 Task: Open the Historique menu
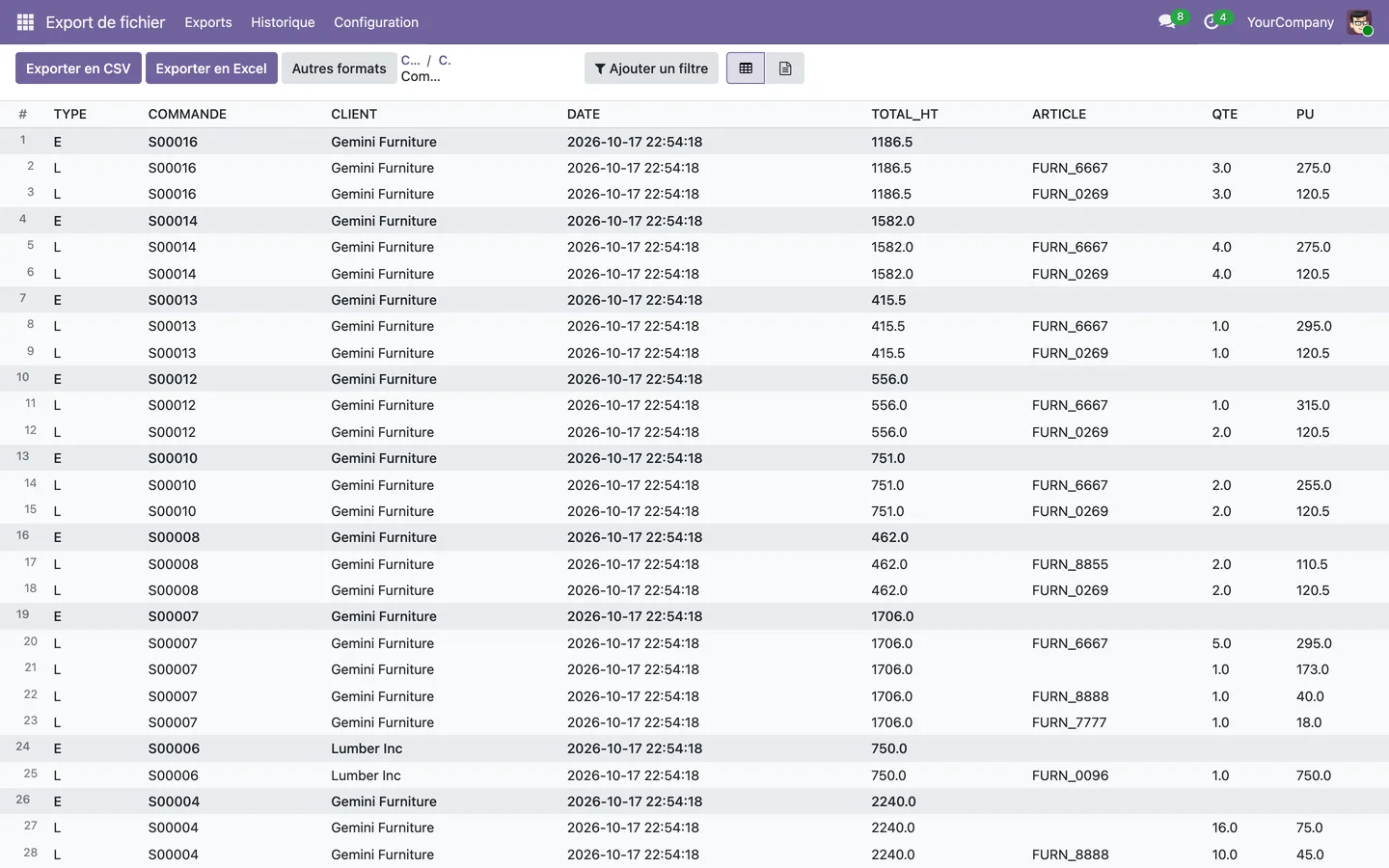[x=283, y=22]
